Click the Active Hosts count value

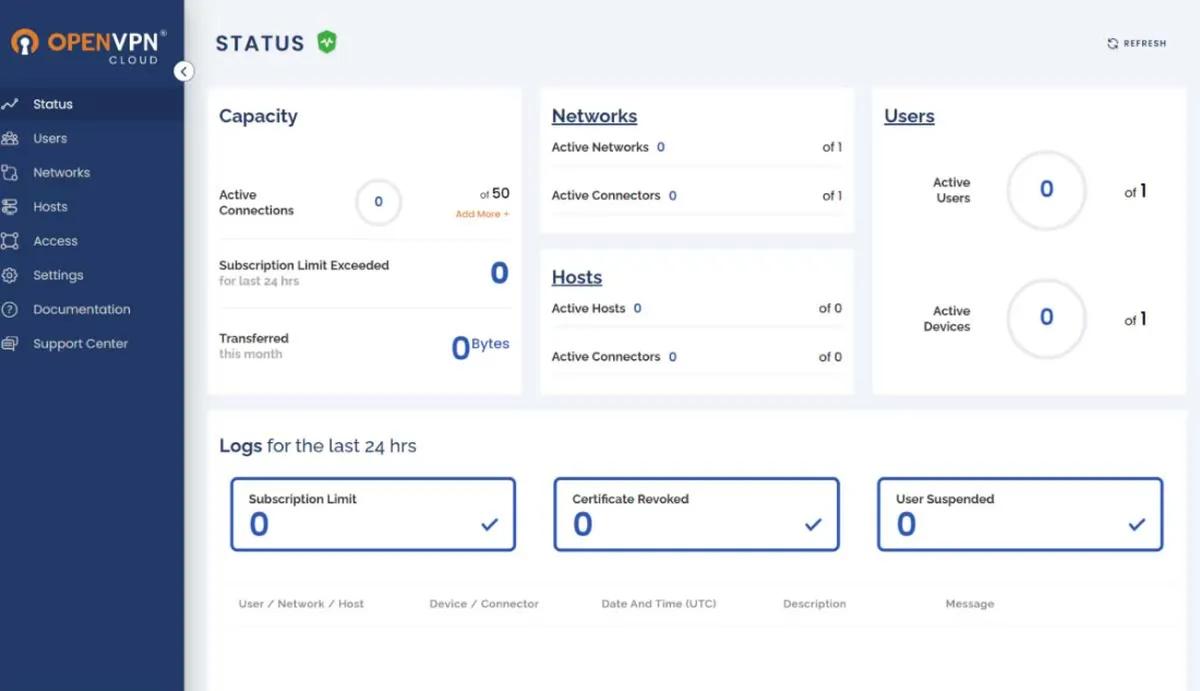(x=638, y=308)
